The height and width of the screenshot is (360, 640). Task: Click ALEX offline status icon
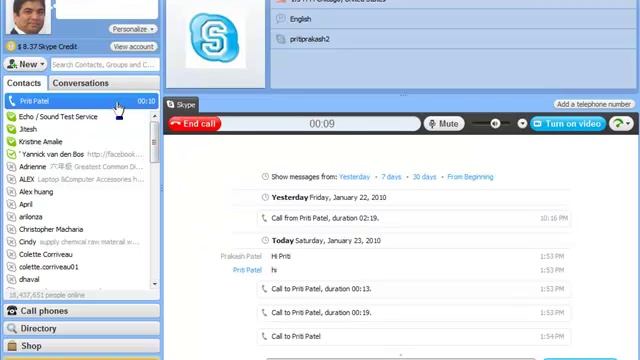[11, 179]
